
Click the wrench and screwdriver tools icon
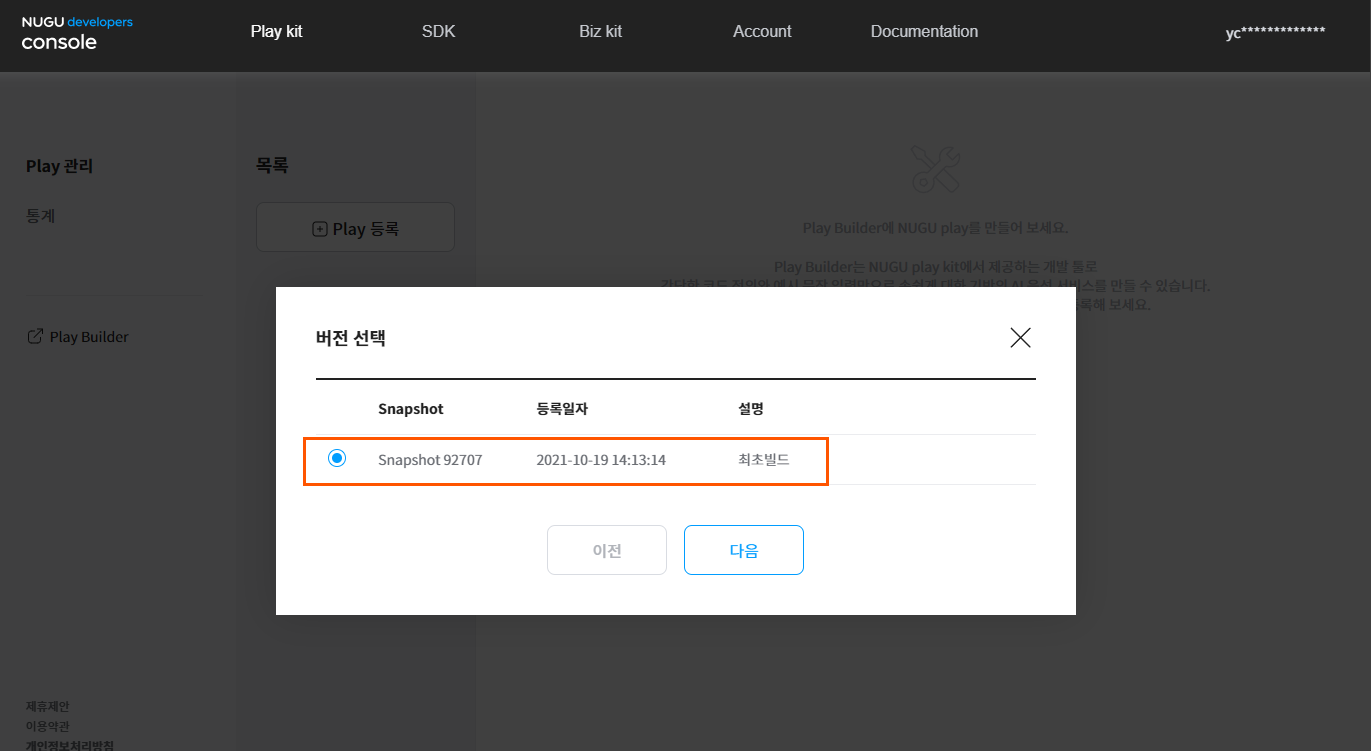click(x=936, y=168)
